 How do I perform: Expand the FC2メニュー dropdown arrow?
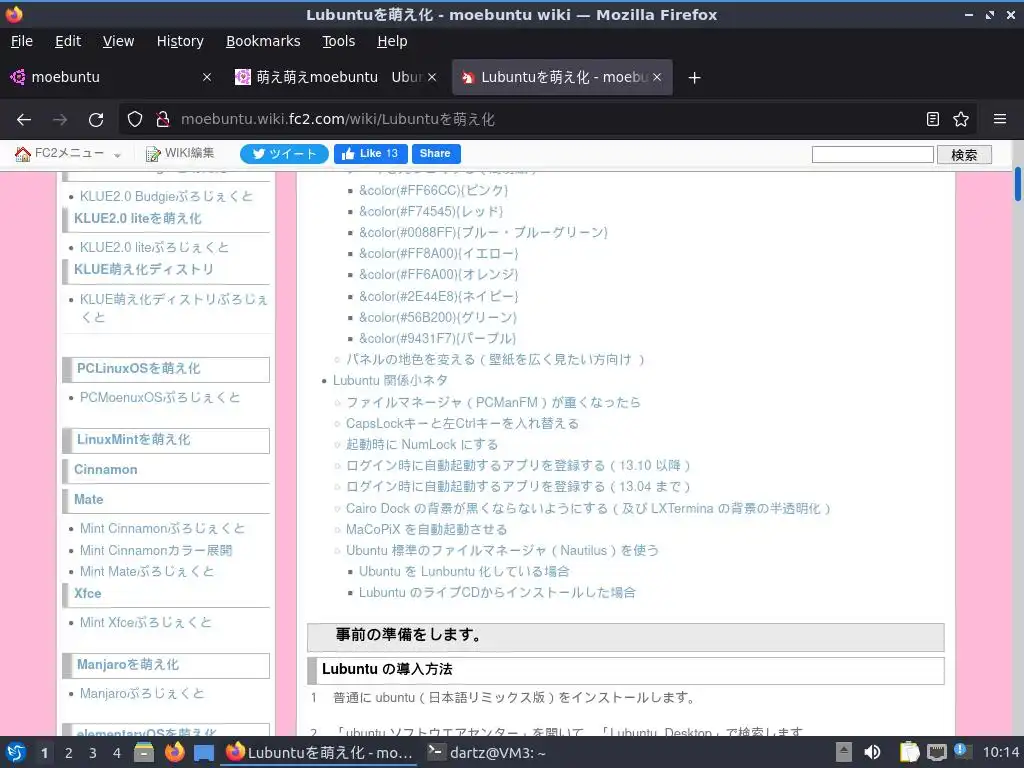point(117,155)
